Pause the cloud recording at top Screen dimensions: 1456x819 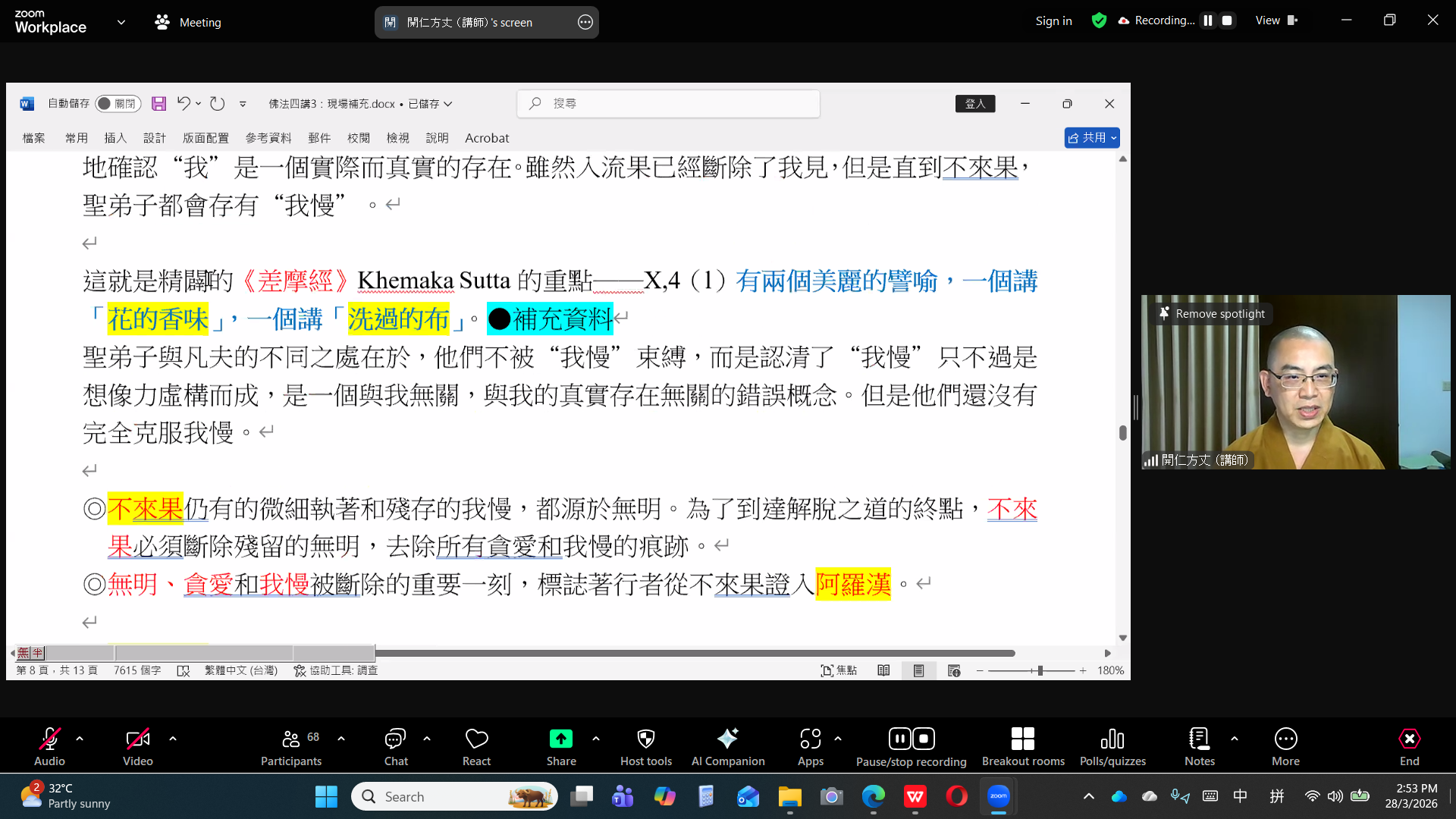point(1208,20)
